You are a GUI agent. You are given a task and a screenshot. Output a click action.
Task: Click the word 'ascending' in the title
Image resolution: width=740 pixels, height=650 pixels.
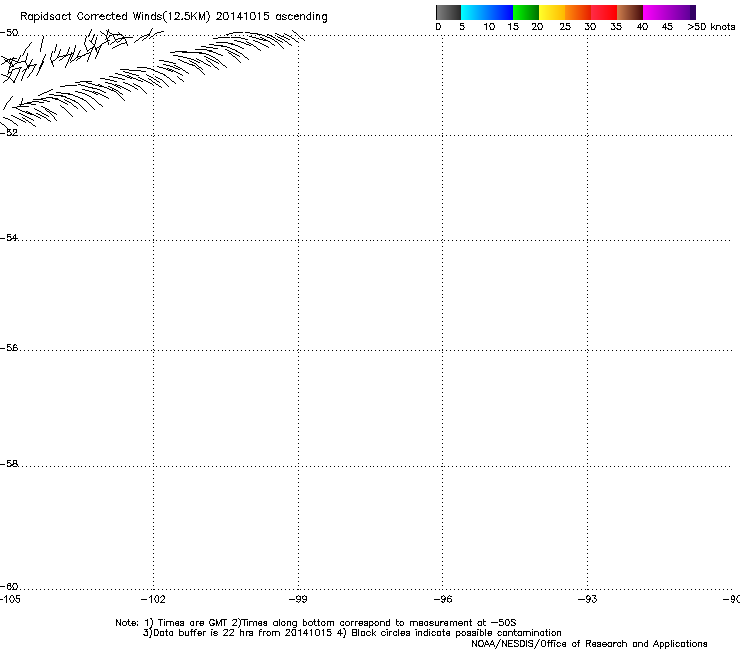pyautogui.click(x=301, y=17)
